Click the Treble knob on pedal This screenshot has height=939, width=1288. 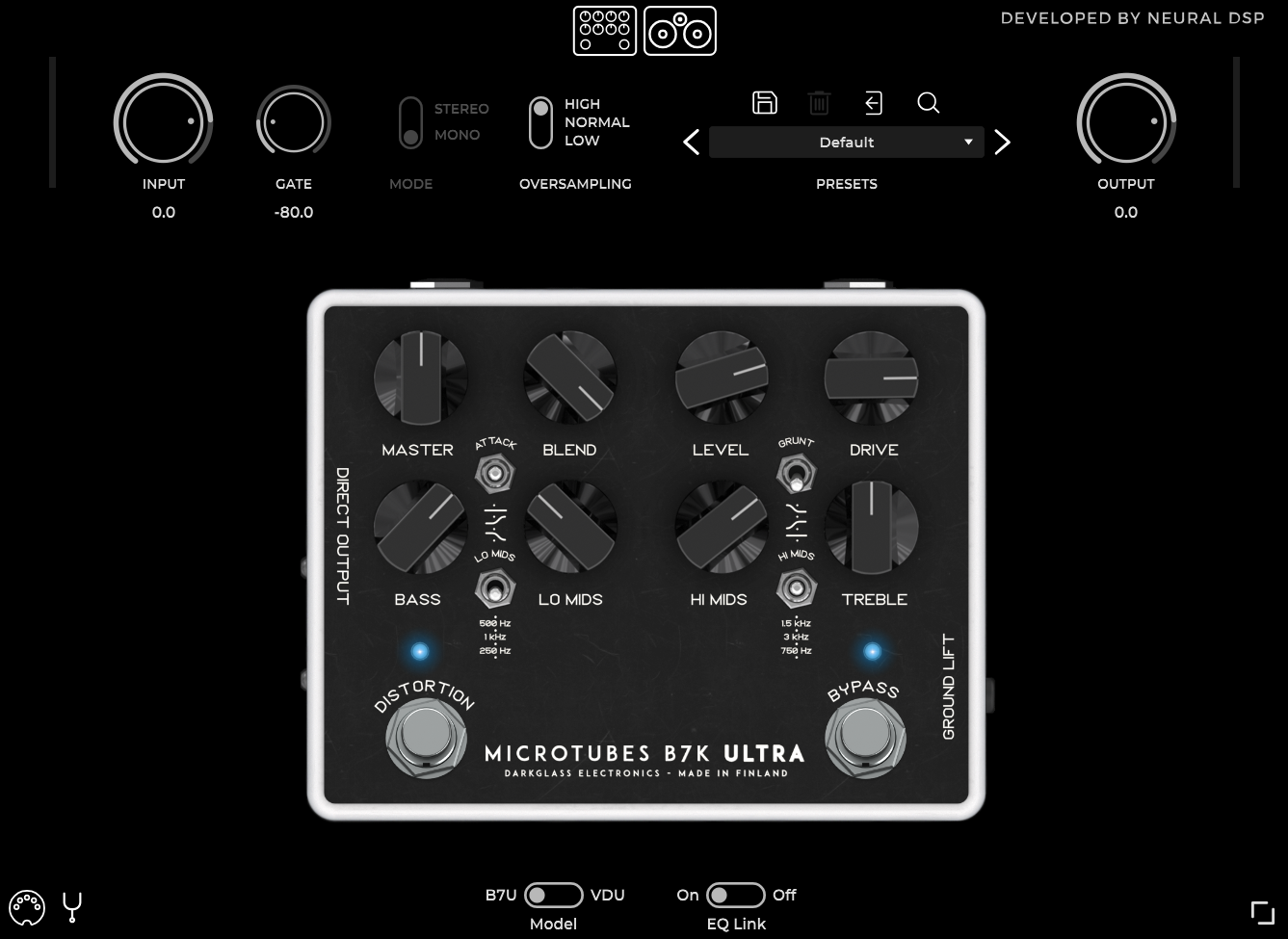[872, 528]
